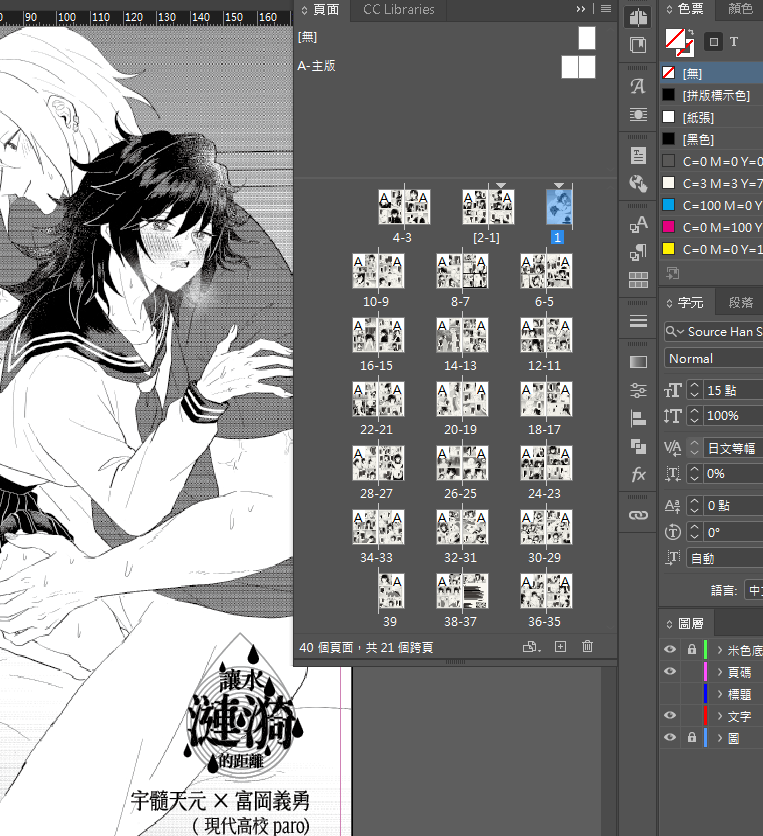Open the Pathfinder panel icon
Screen dimensions: 763x836
[638, 446]
